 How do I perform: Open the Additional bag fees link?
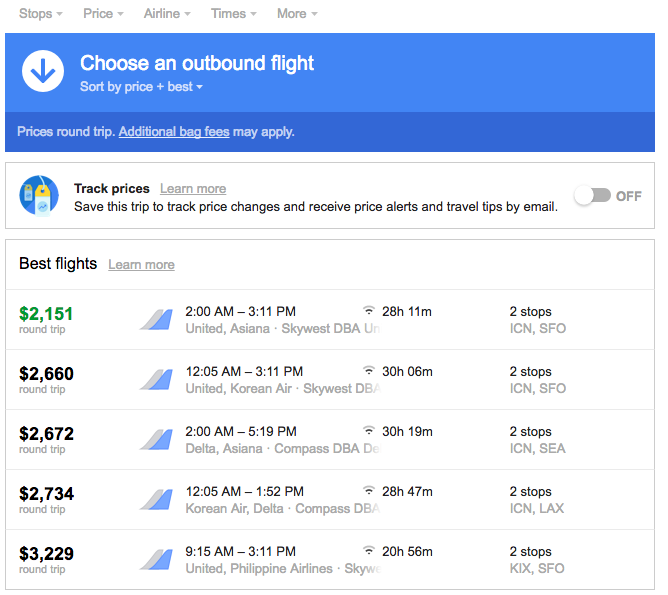tap(174, 132)
